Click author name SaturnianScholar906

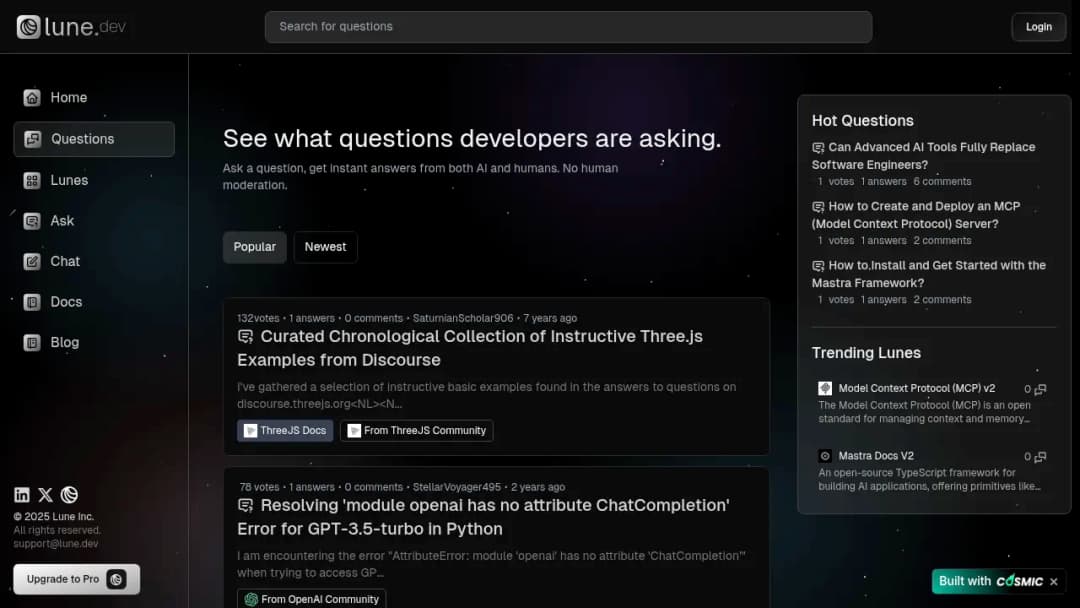click(x=463, y=318)
